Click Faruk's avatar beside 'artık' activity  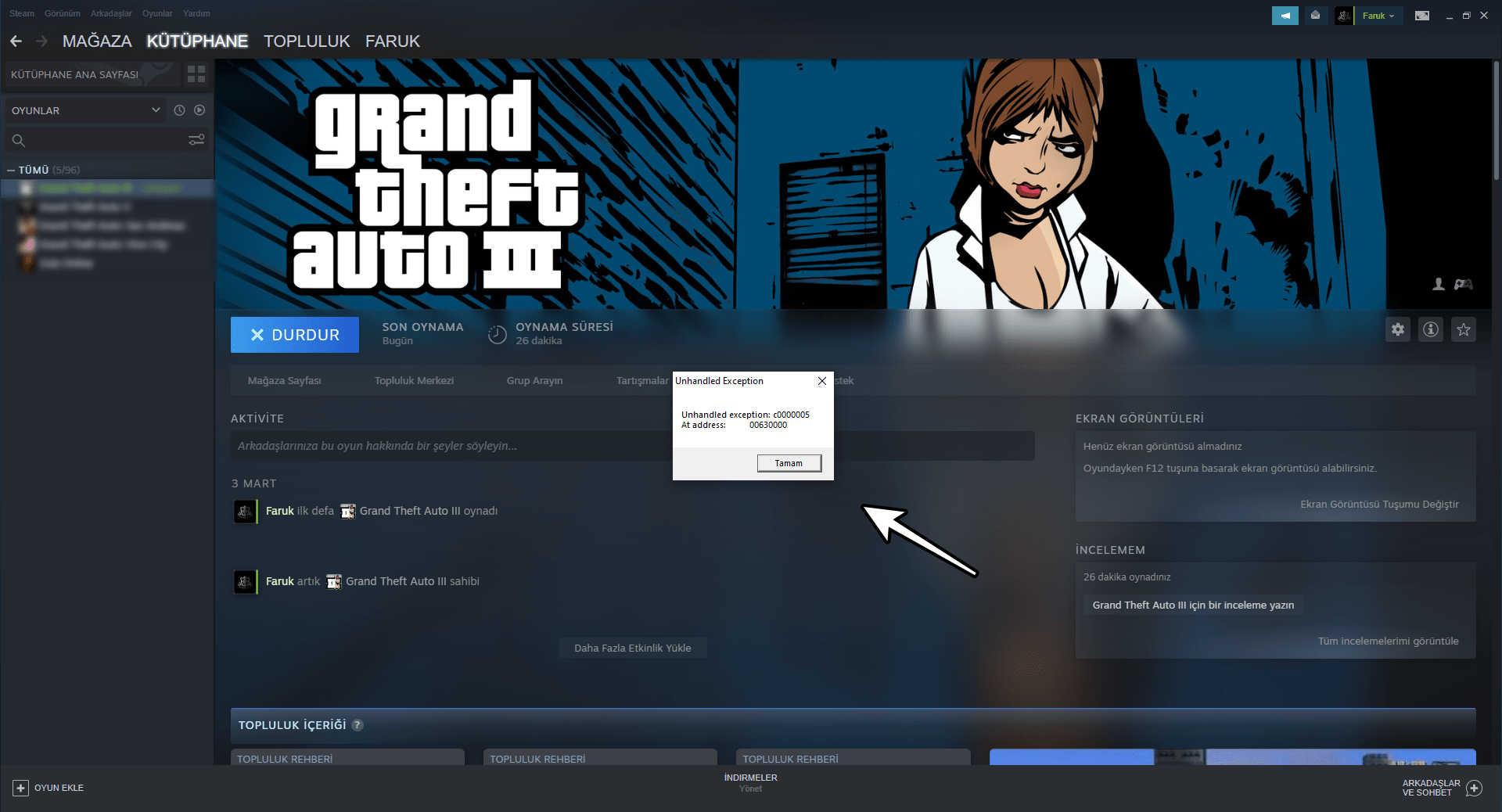pyautogui.click(x=245, y=582)
